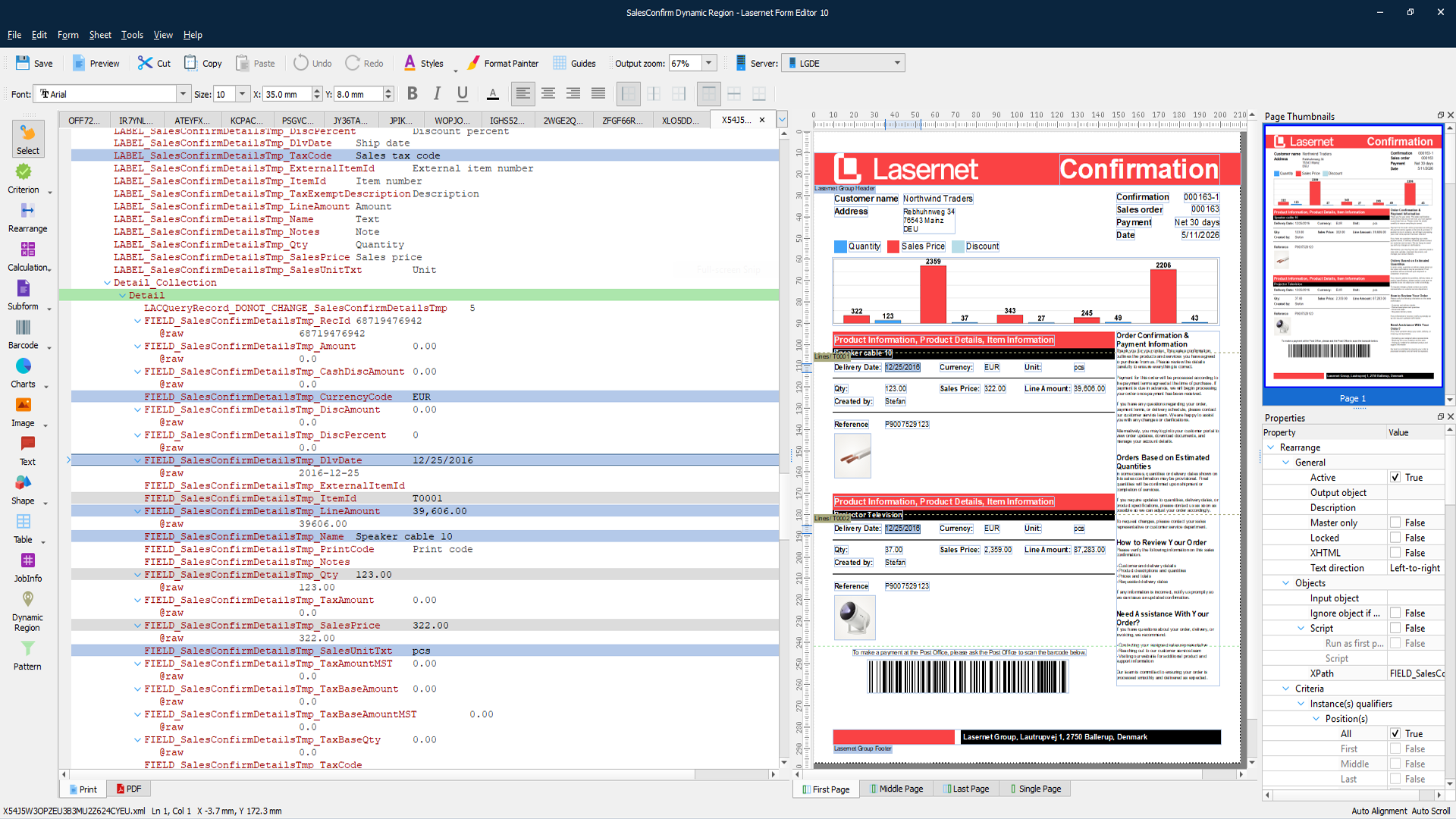Open the File menu
This screenshot has height=819, width=1456.
coord(14,35)
